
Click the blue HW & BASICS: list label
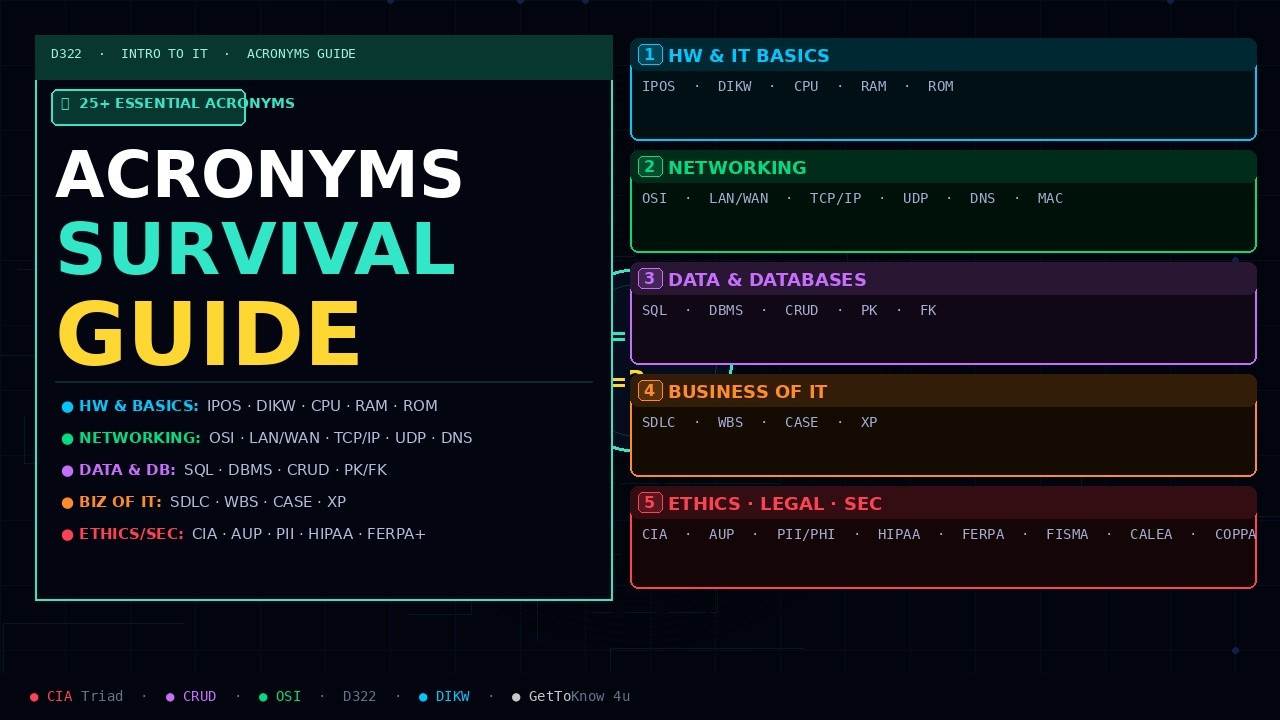[x=139, y=406]
